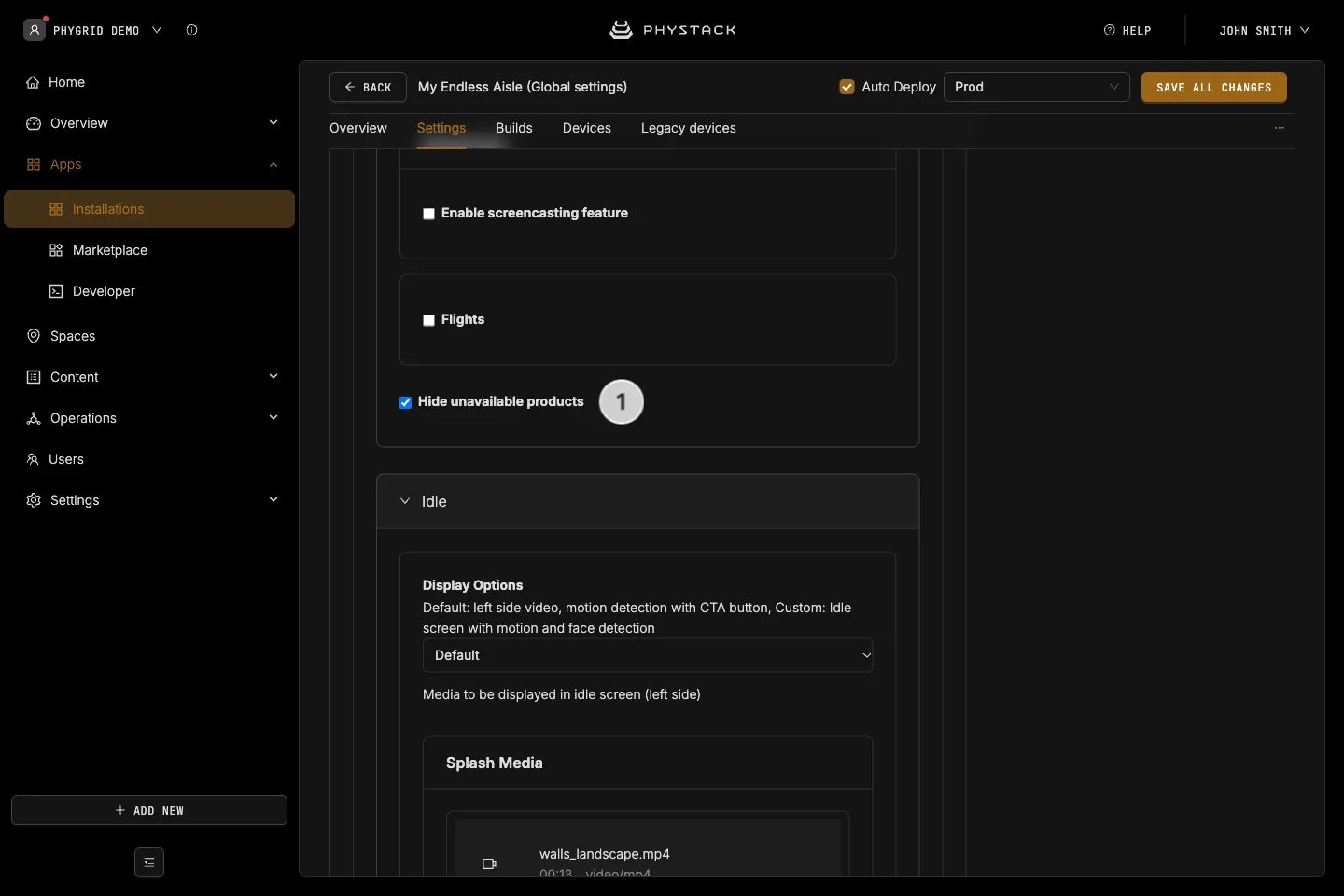Screen dimensions: 1344x896
Task: Open the Help link
Action: (x=1127, y=30)
